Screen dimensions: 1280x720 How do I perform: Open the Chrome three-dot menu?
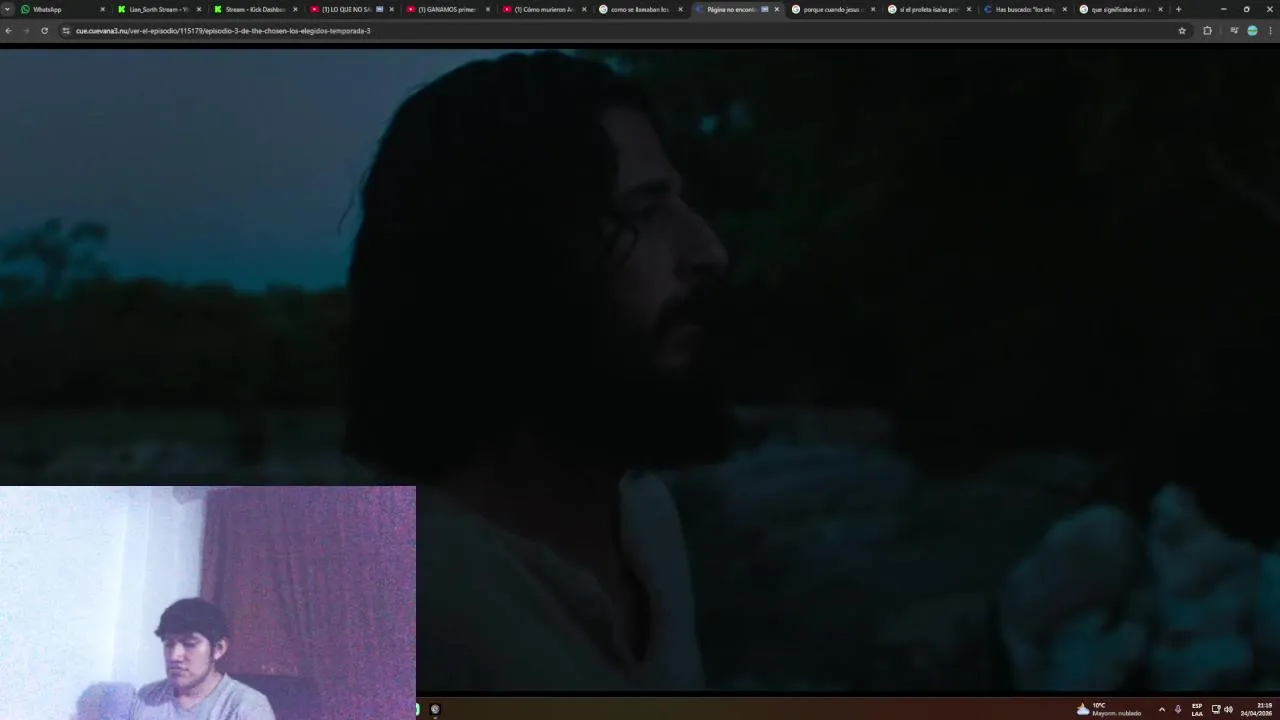pos(1271,31)
